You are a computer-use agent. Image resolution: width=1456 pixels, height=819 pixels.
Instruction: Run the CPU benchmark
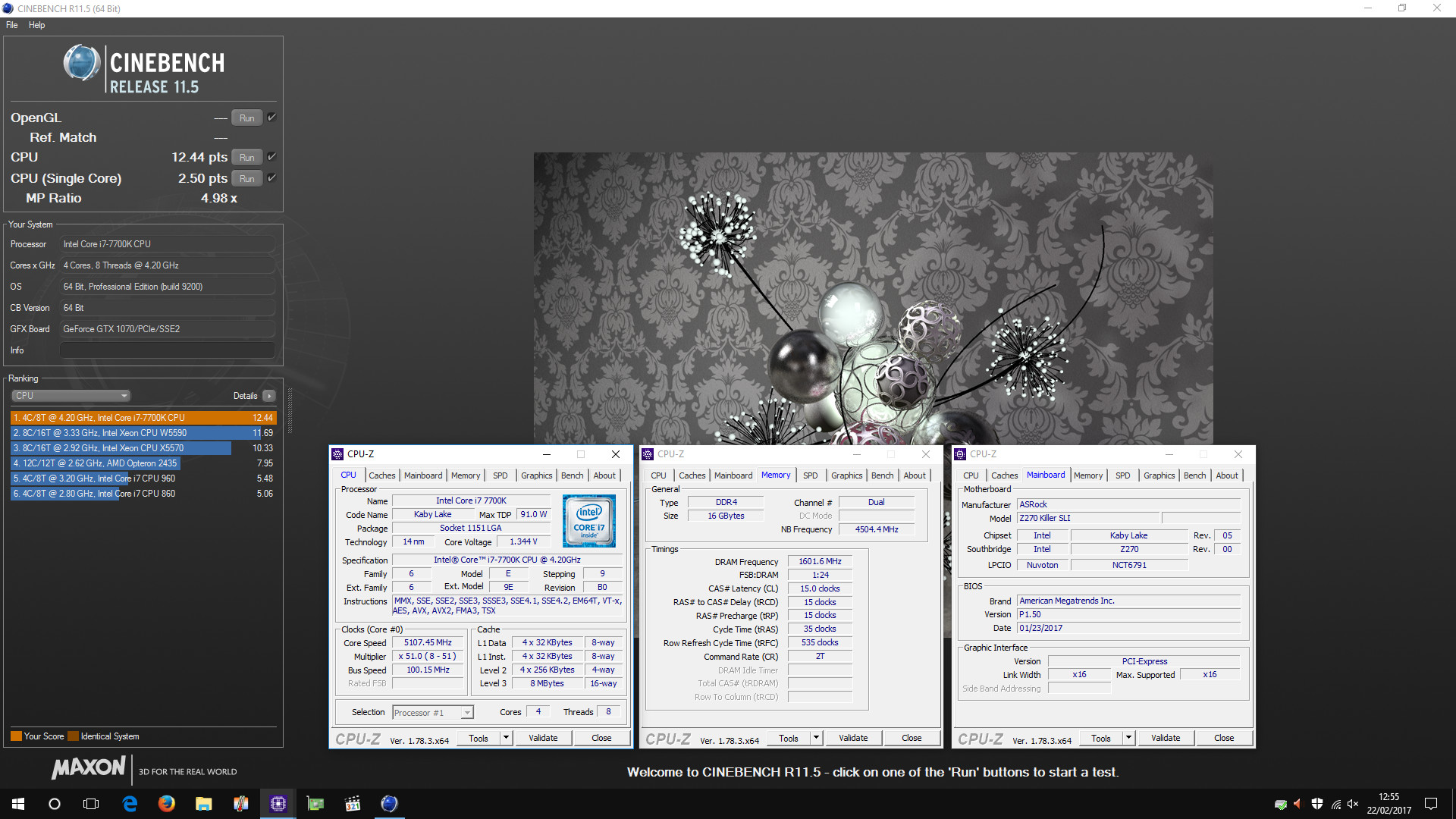247,157
